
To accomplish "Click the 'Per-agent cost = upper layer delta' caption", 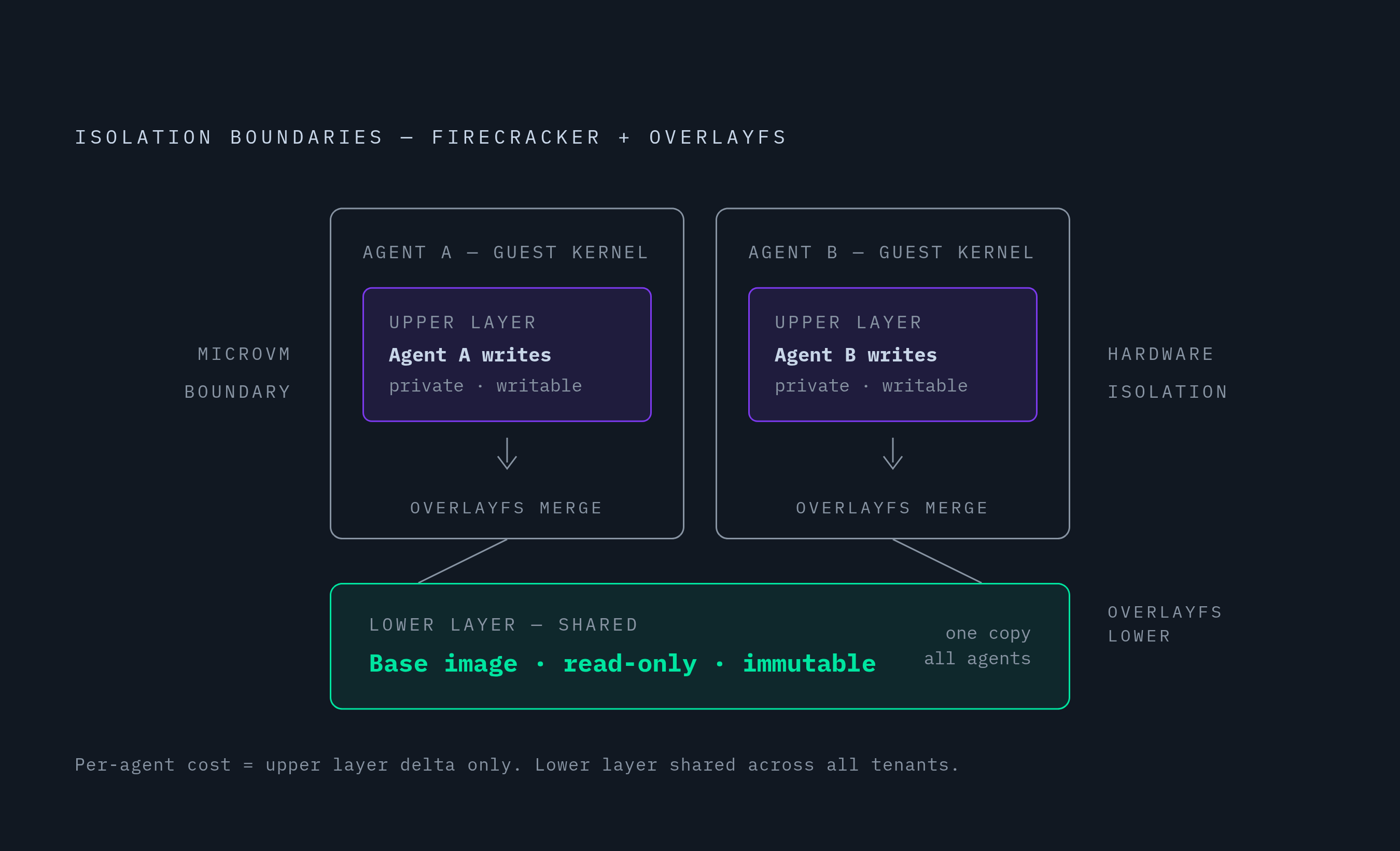I will tap(516, 764).
